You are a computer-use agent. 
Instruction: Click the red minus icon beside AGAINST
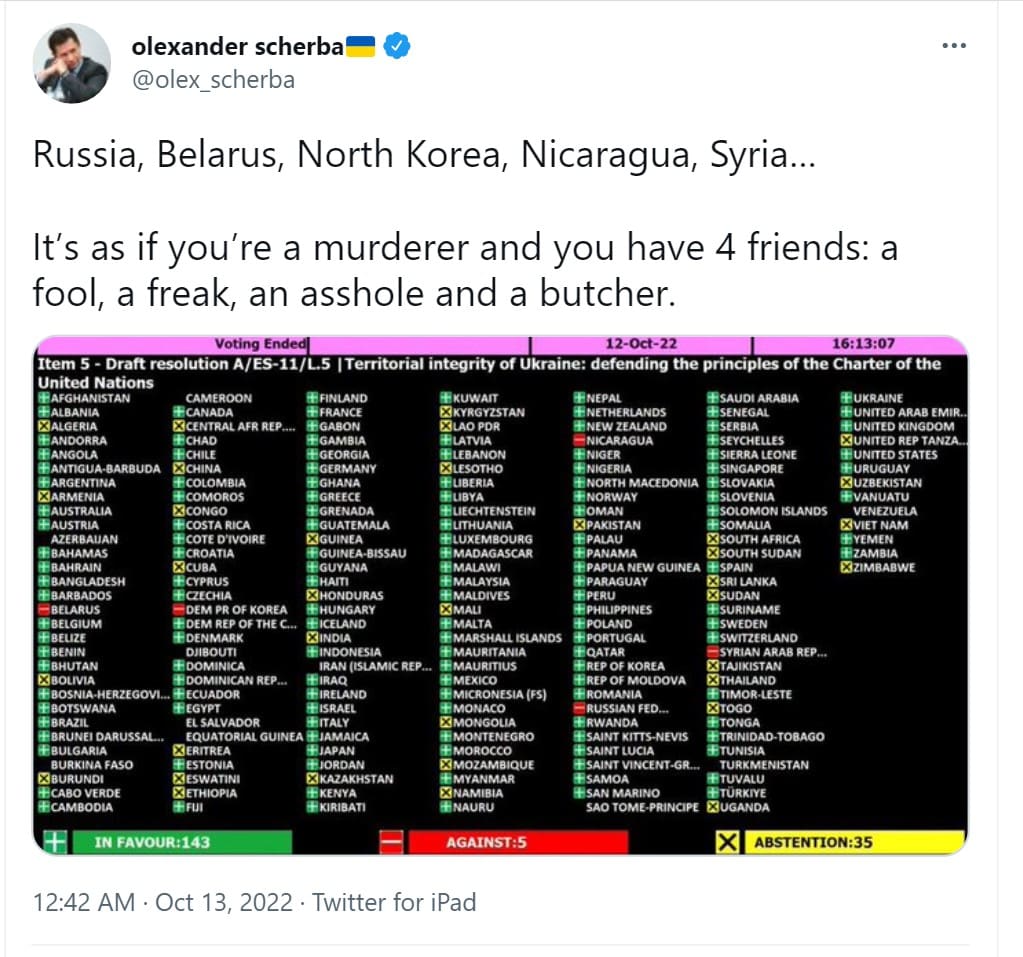[x=392, y=842]
